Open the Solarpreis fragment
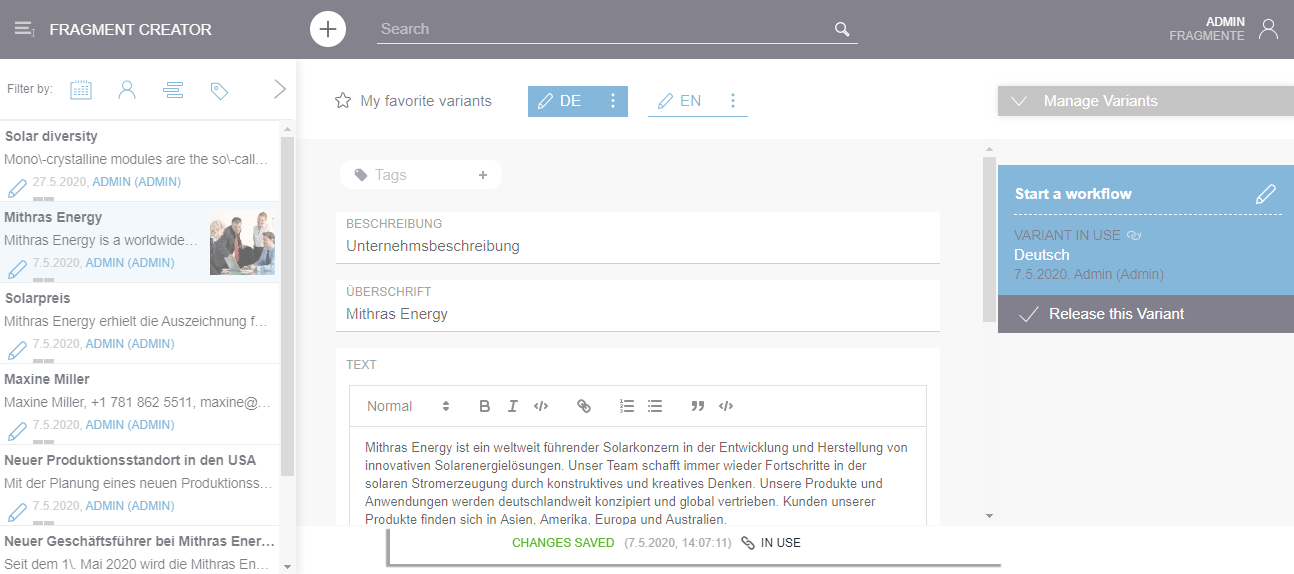 [140, 323]
